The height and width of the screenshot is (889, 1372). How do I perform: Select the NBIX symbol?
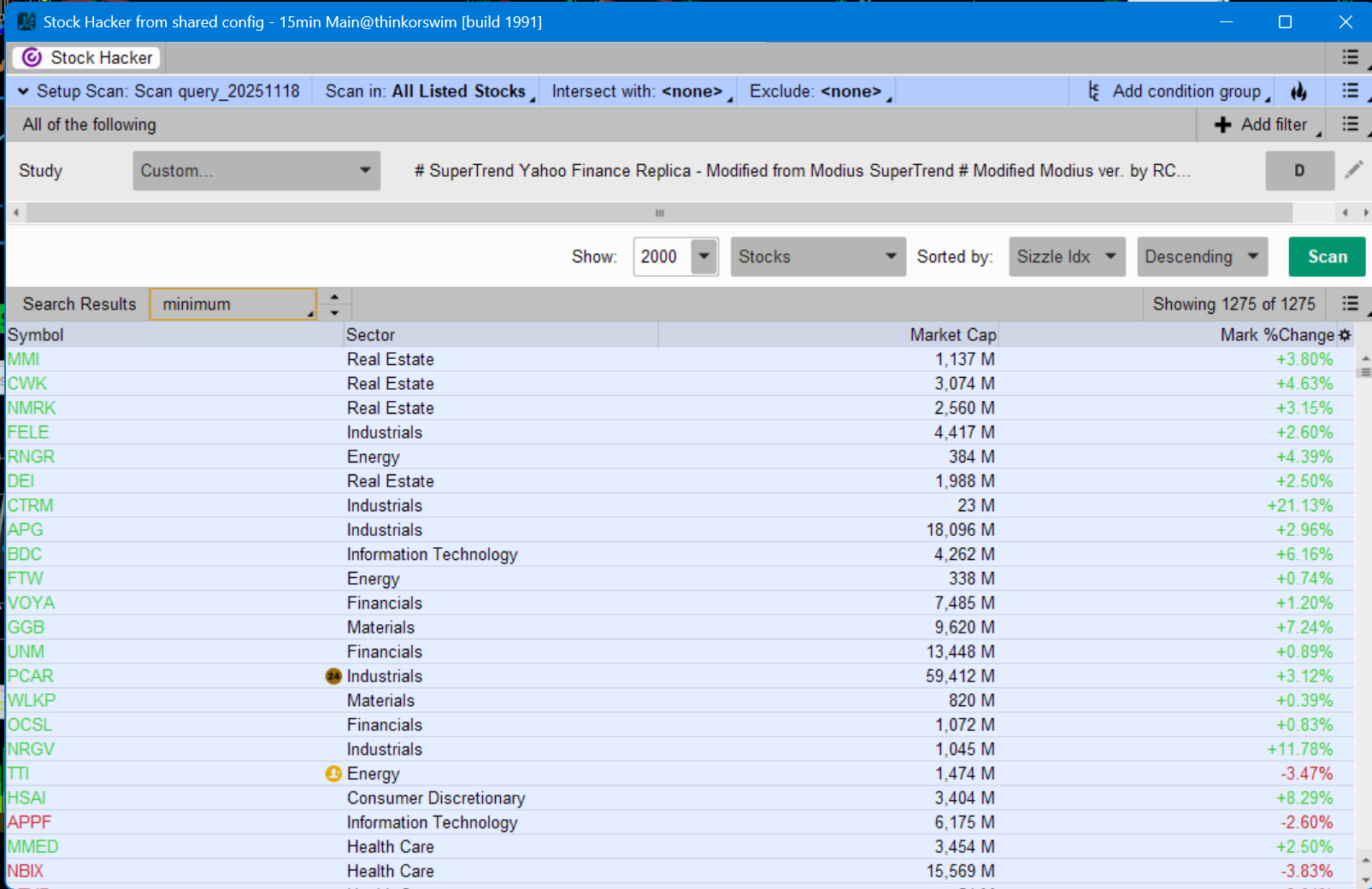(x=26, y=871)
